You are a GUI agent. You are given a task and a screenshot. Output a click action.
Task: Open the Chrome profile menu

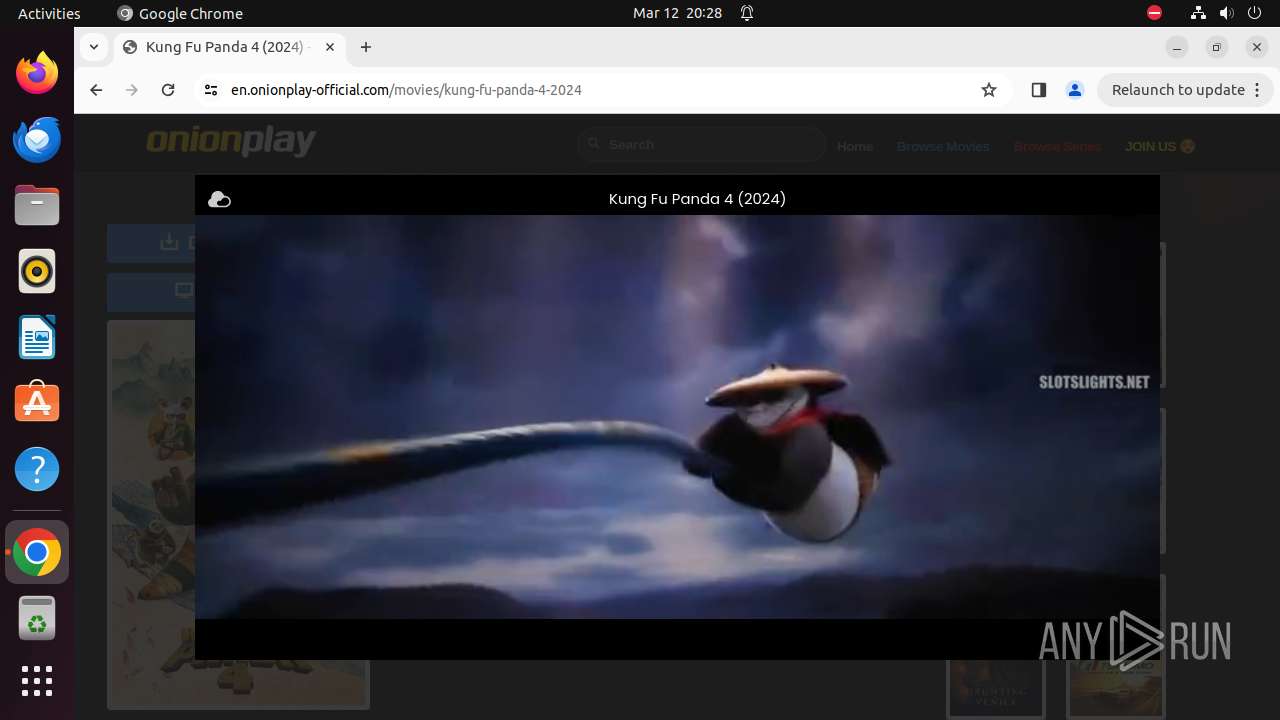(1075, 90)
